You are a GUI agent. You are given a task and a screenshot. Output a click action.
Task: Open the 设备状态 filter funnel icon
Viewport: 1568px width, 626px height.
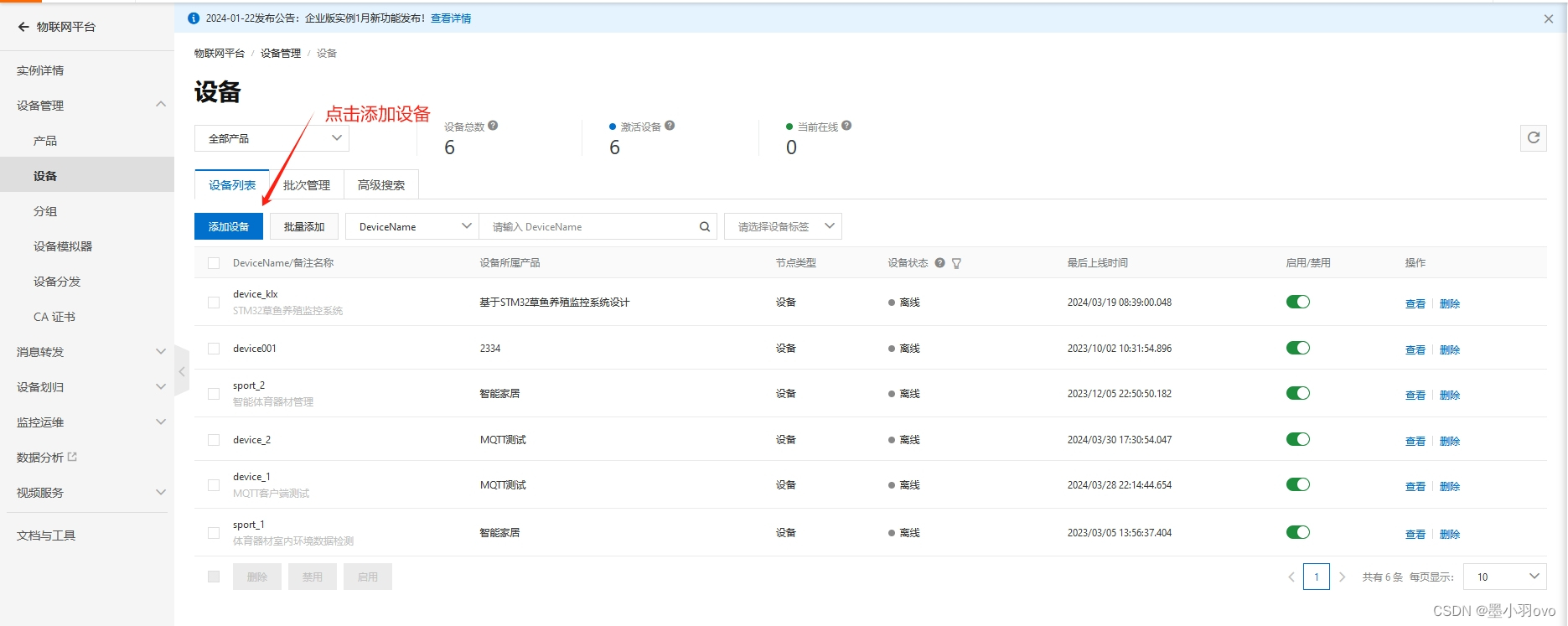pos(956,263)
